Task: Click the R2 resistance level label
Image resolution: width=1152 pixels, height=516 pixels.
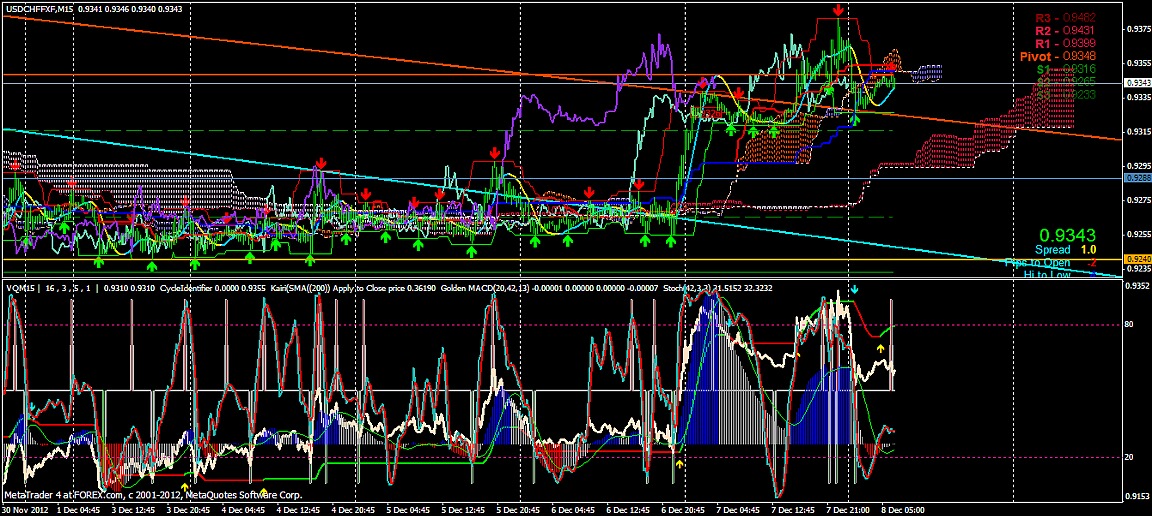Action: (x=1066, y=31)
